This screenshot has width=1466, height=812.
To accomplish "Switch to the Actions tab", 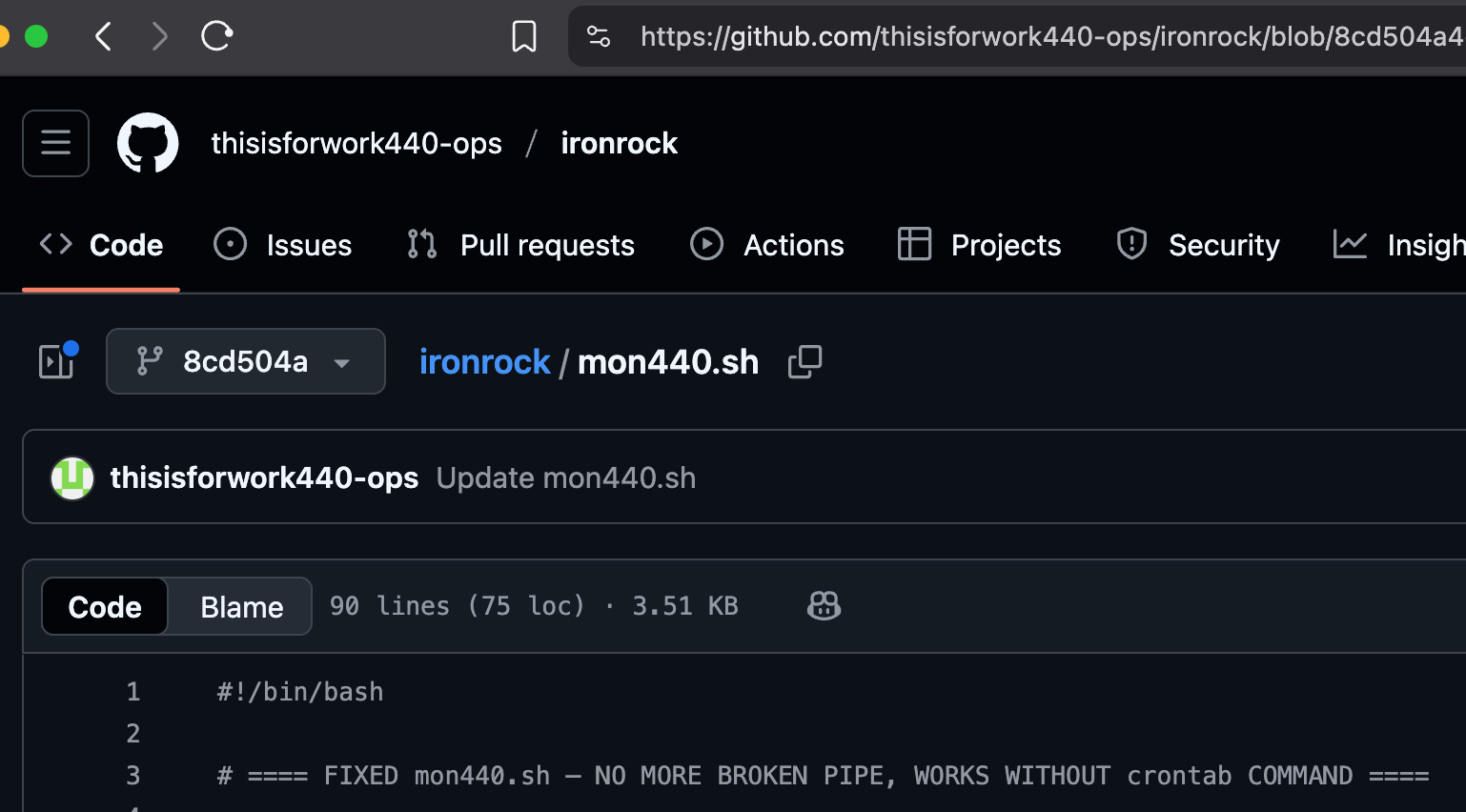I will pyautogui.click(x=767, y=245).
